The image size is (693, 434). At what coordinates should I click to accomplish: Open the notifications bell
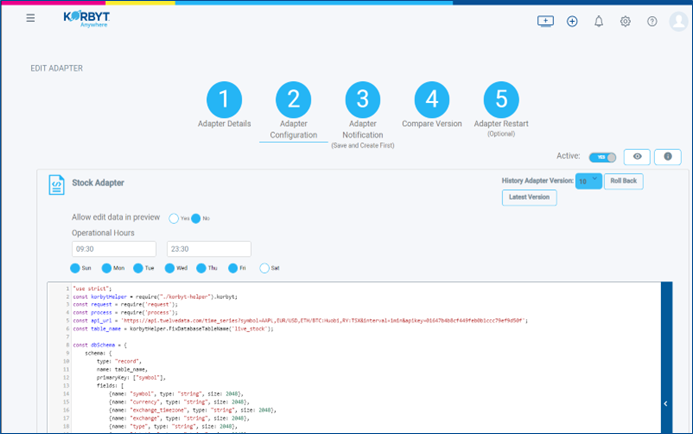coord(599,21)
